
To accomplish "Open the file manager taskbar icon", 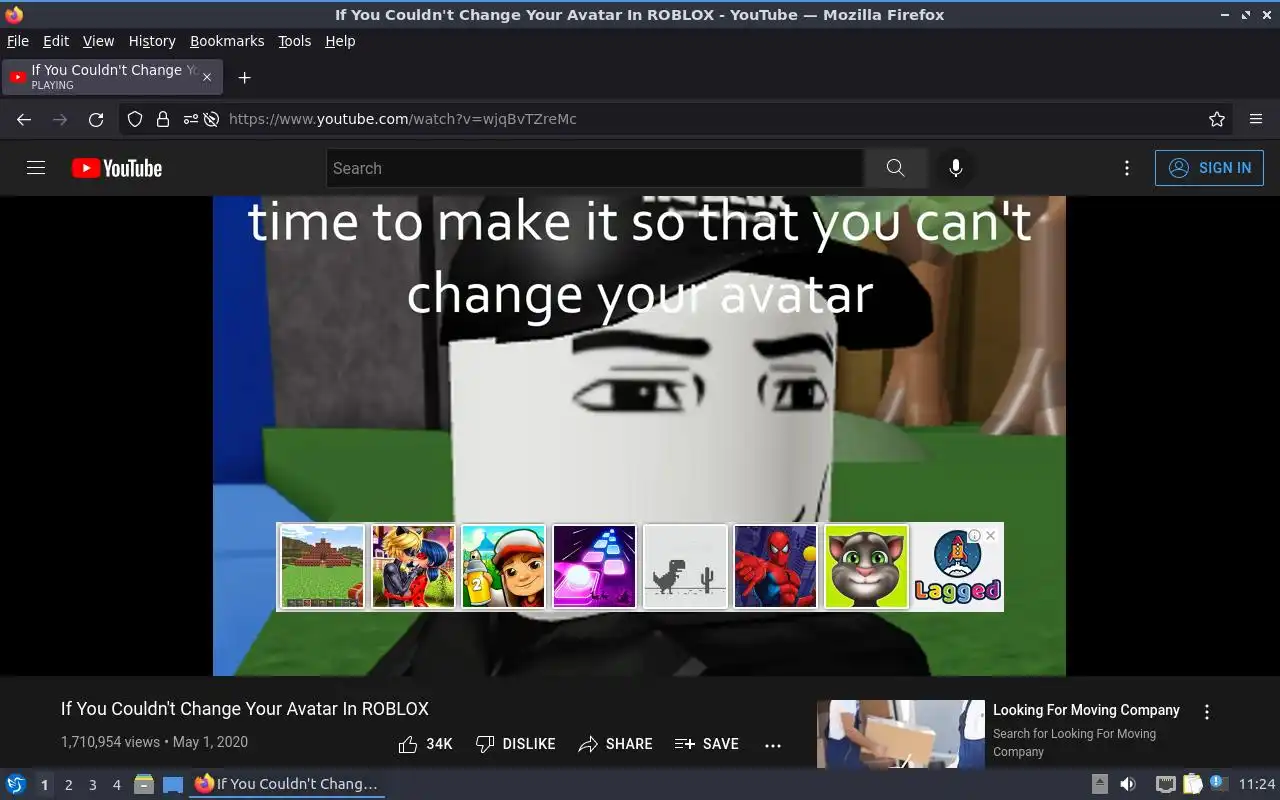I will coord(144,784).
